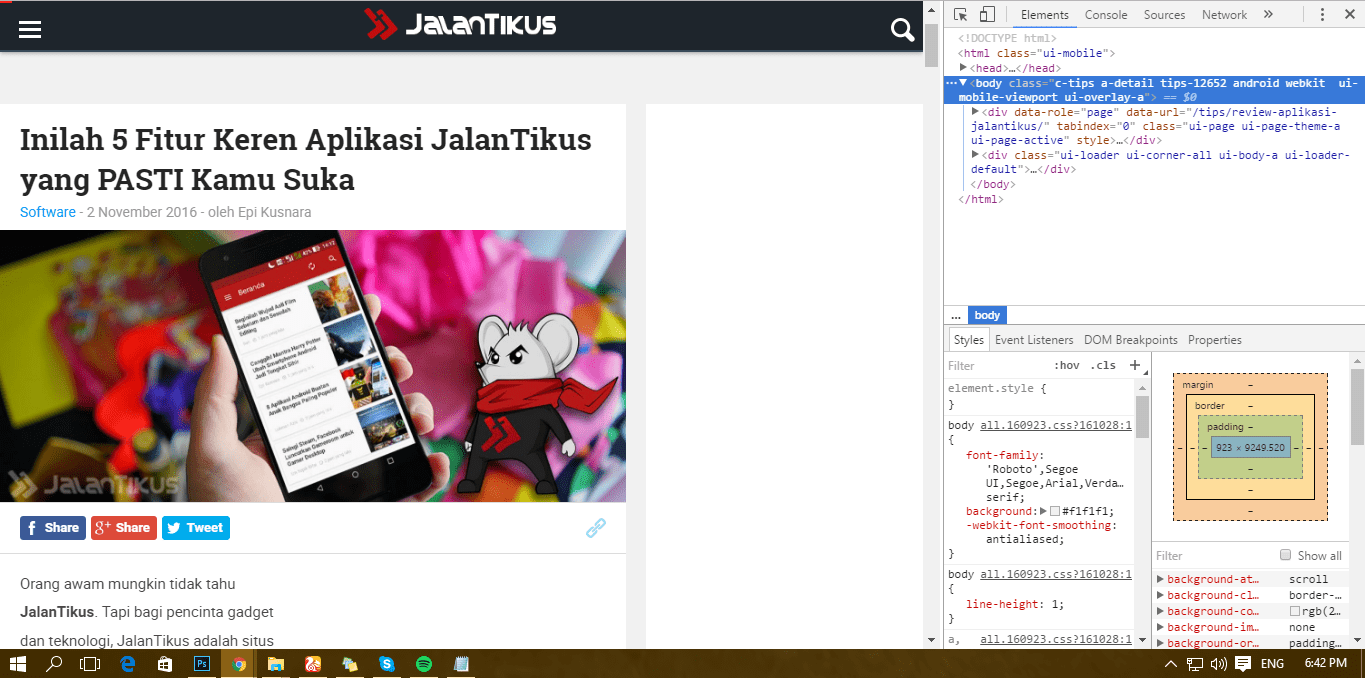Open #f1f1f1 background color swatch
Viewport: 1365px width, 678px height.
(1055, 511)
